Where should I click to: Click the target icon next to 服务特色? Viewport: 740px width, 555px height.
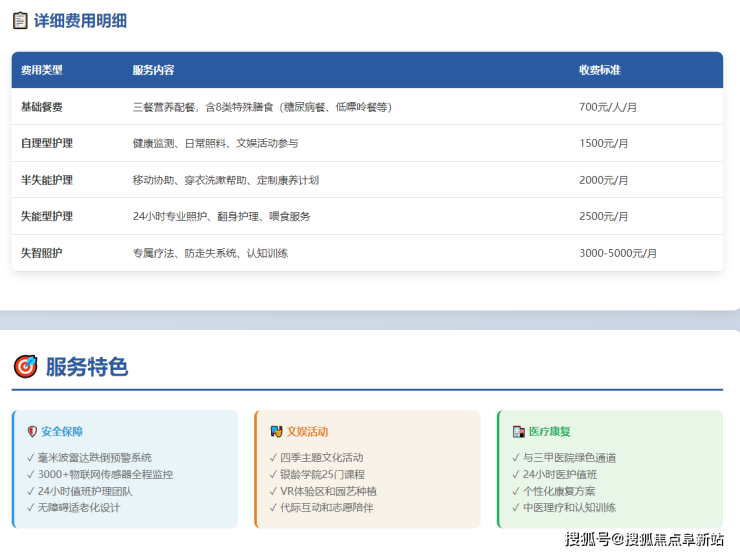coord(25,367)
